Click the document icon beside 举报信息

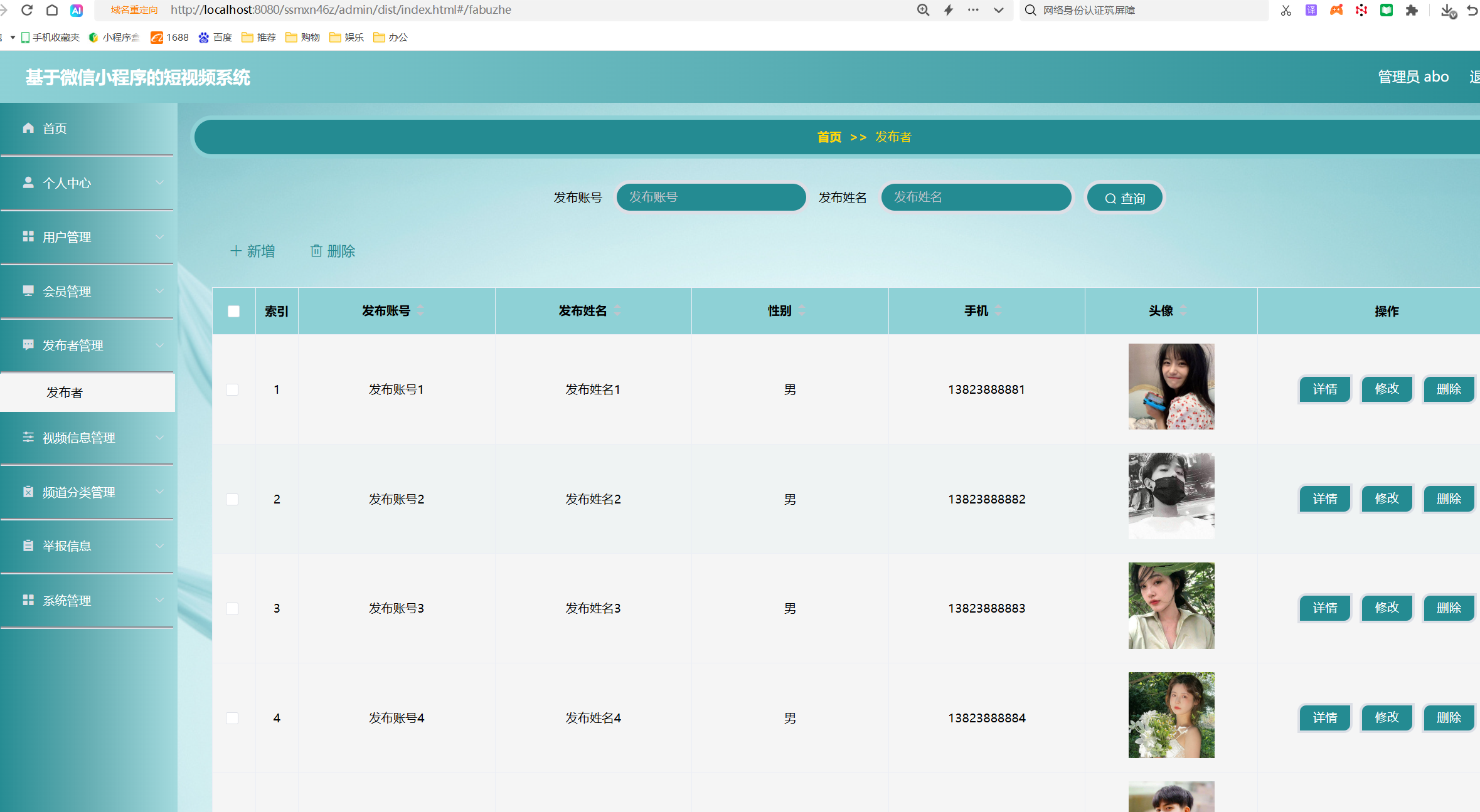[x=28, y=546]
